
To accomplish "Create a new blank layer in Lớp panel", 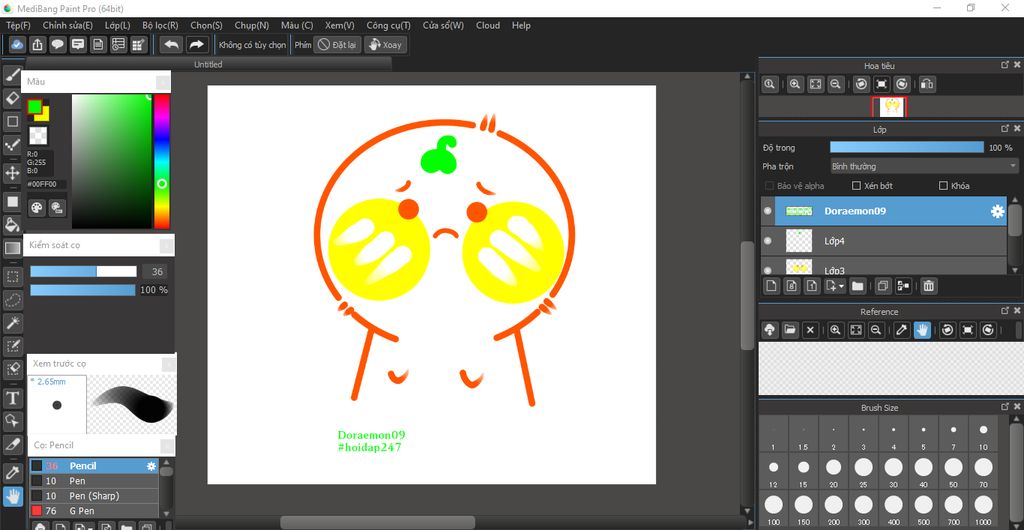I will click(x=771, y=286).
